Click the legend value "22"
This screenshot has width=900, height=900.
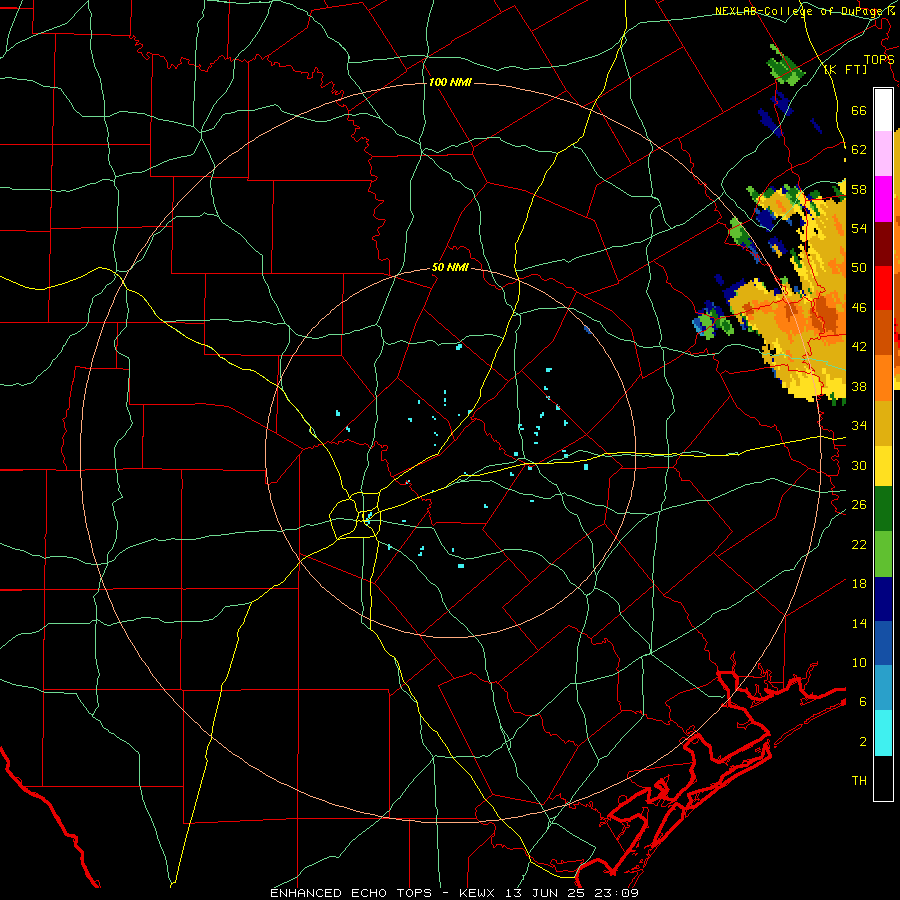[859, 544]
